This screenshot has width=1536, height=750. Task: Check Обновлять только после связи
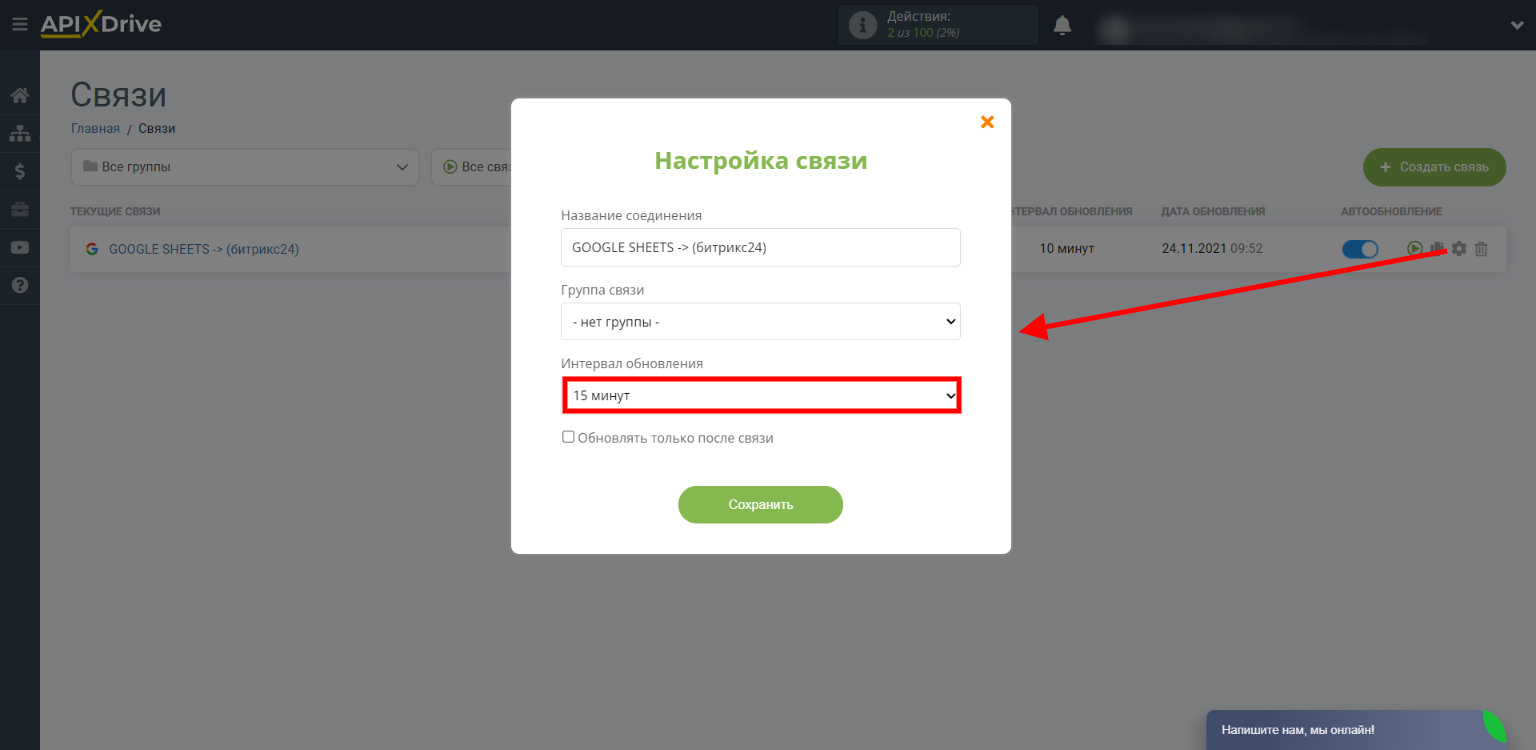coord(568,437)
